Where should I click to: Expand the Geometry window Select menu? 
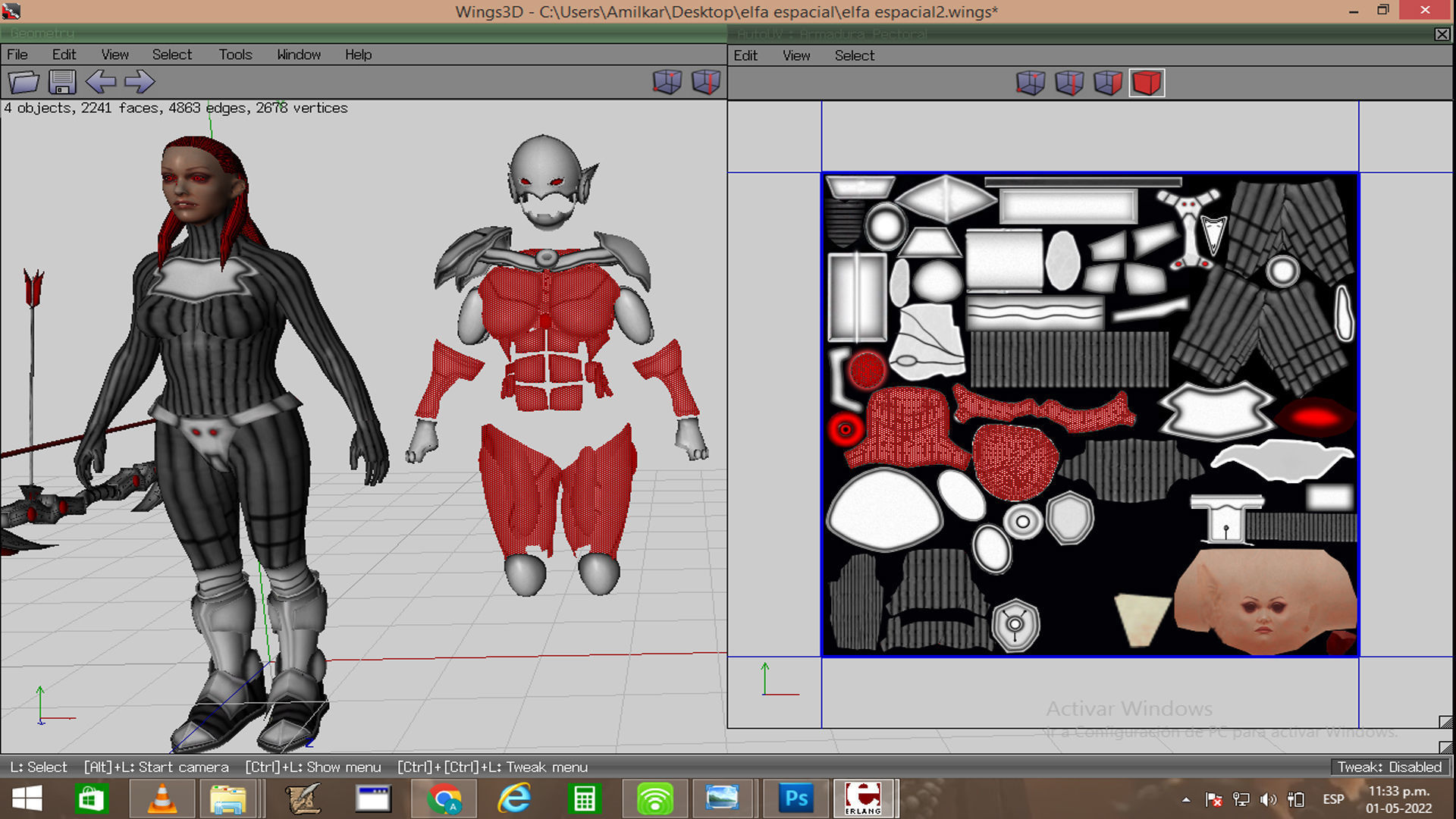point(172,55)
